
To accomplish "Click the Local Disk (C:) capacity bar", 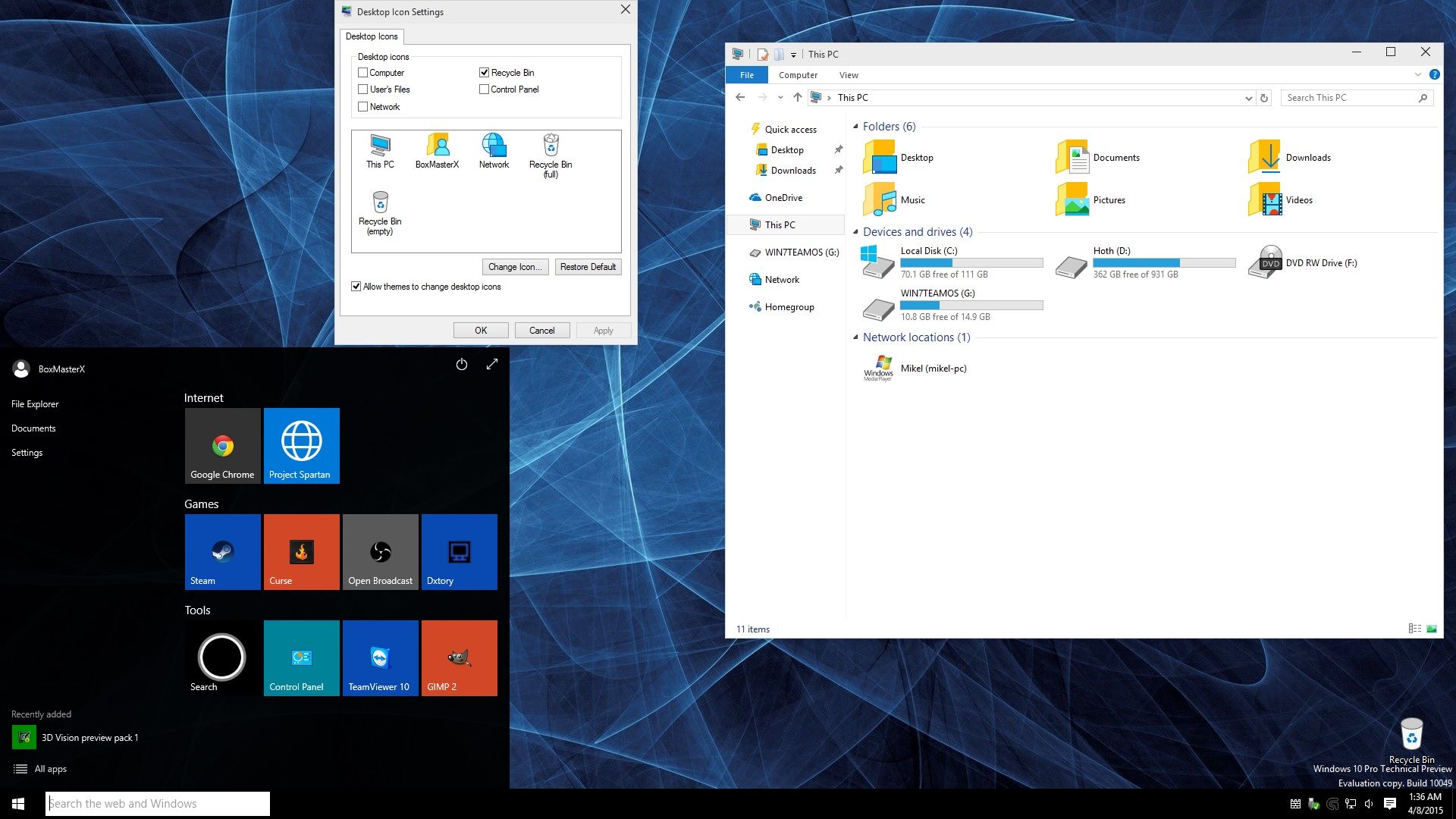I will [971, 262].
